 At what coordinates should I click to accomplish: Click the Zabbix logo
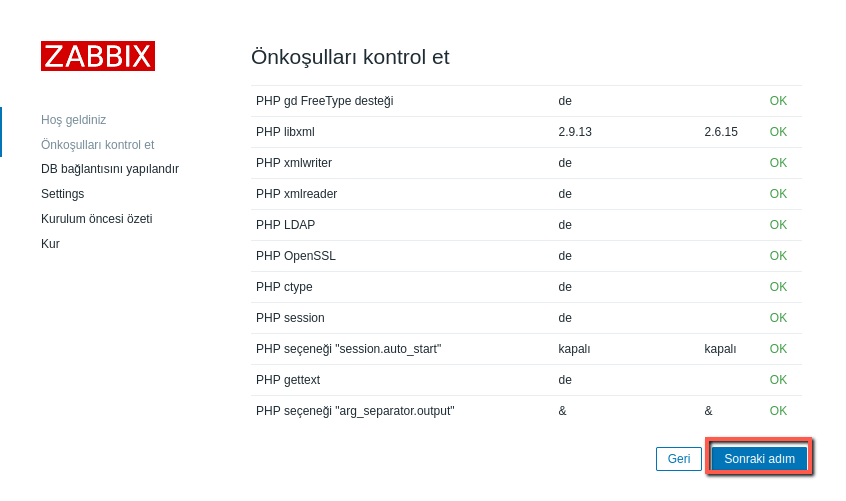(98, 56)
